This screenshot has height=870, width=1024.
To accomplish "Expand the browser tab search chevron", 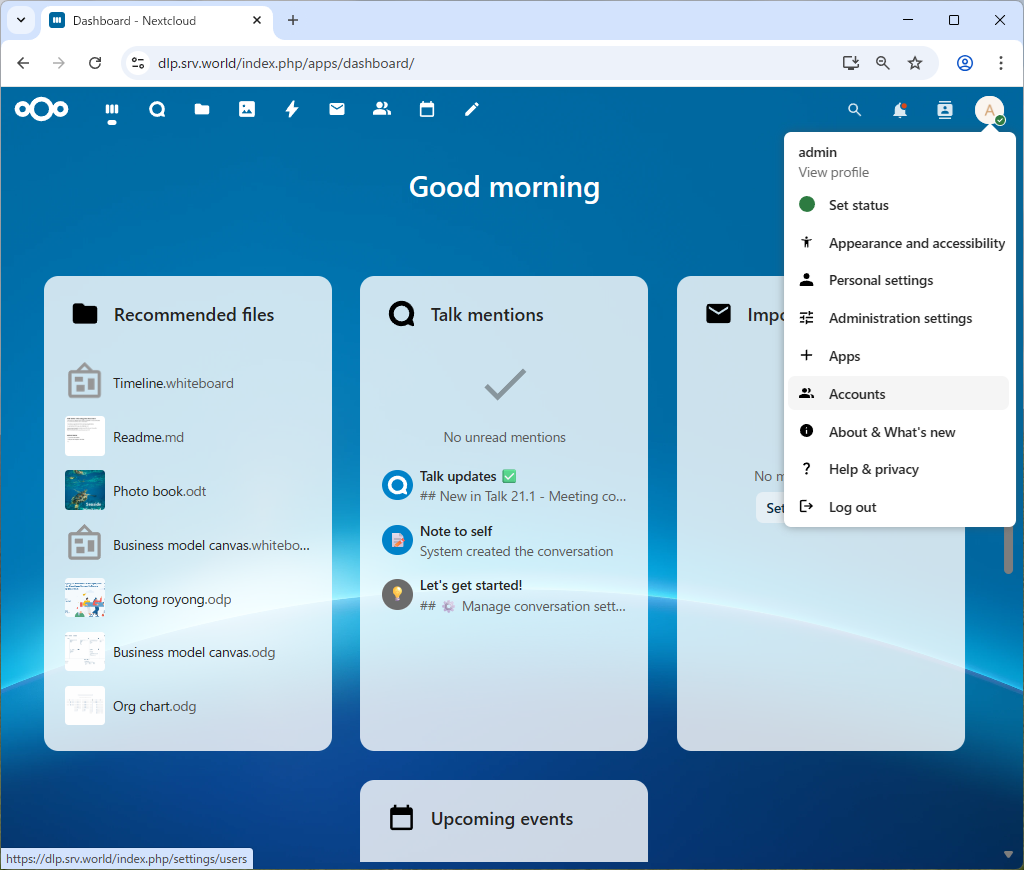I will (20, 20).
